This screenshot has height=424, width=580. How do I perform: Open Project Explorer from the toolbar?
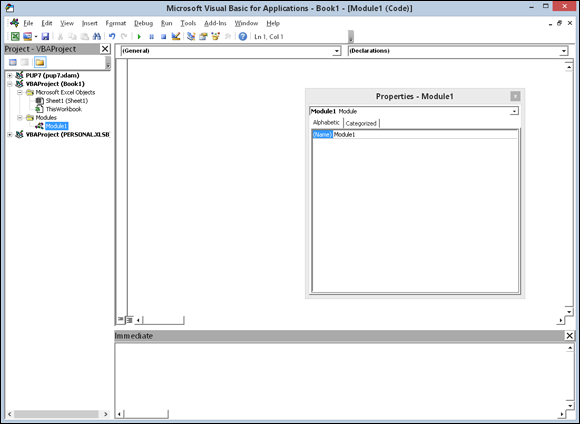pyautogui.click(x=191, y=36)
